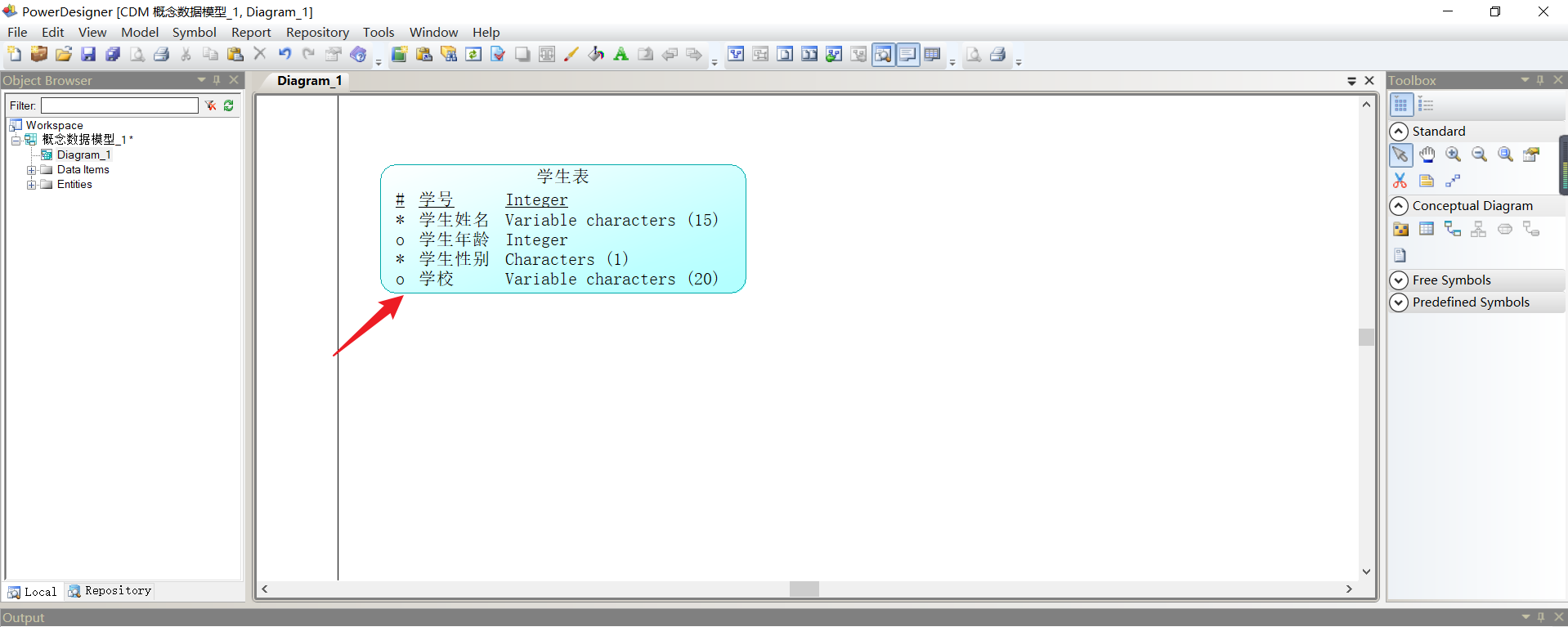1568x627 pixels.
Task: Switch Toolbox to large icon grid view
Action: point(1400,105)
